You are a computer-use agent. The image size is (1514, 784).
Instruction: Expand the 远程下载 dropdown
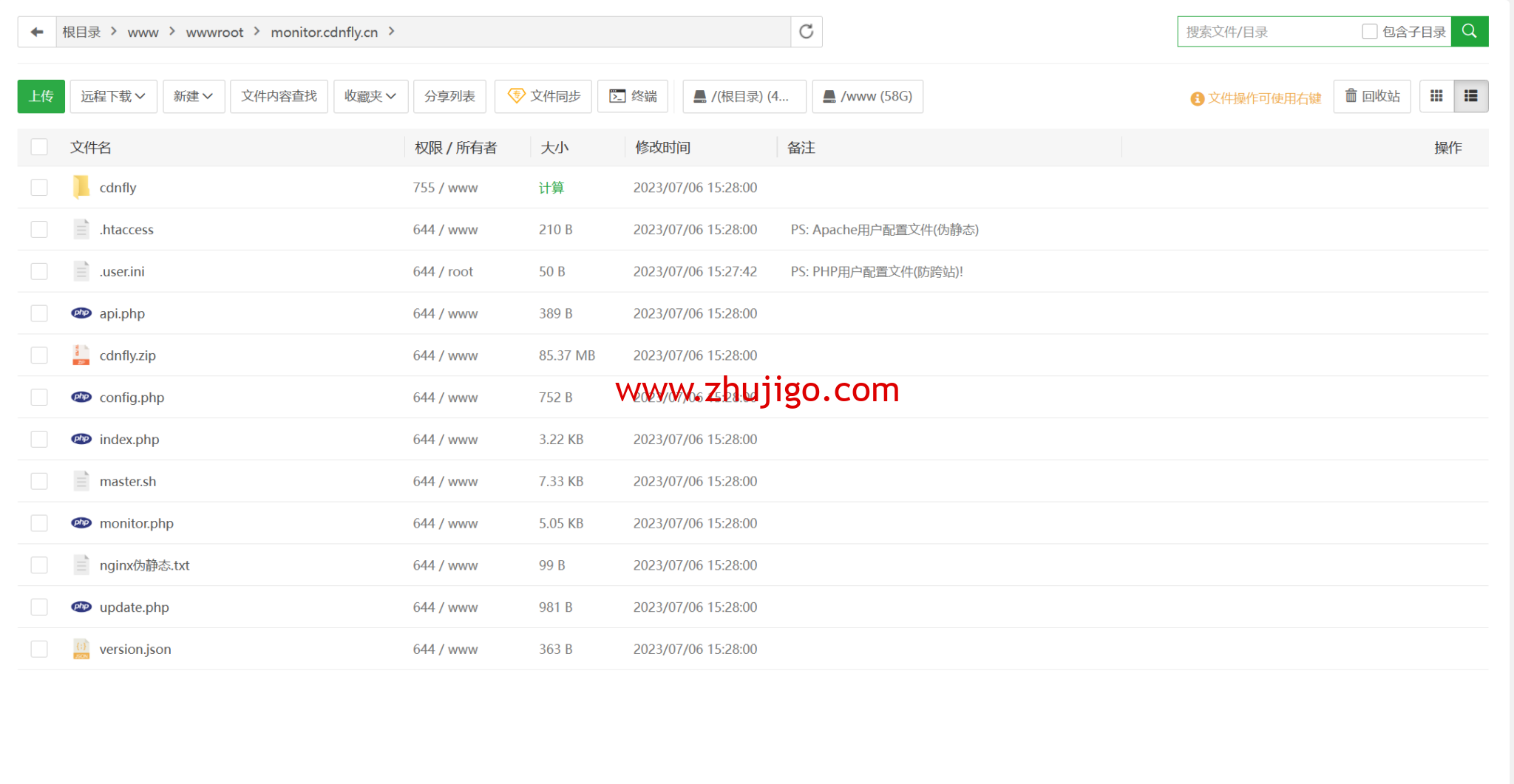click(112, 96)
